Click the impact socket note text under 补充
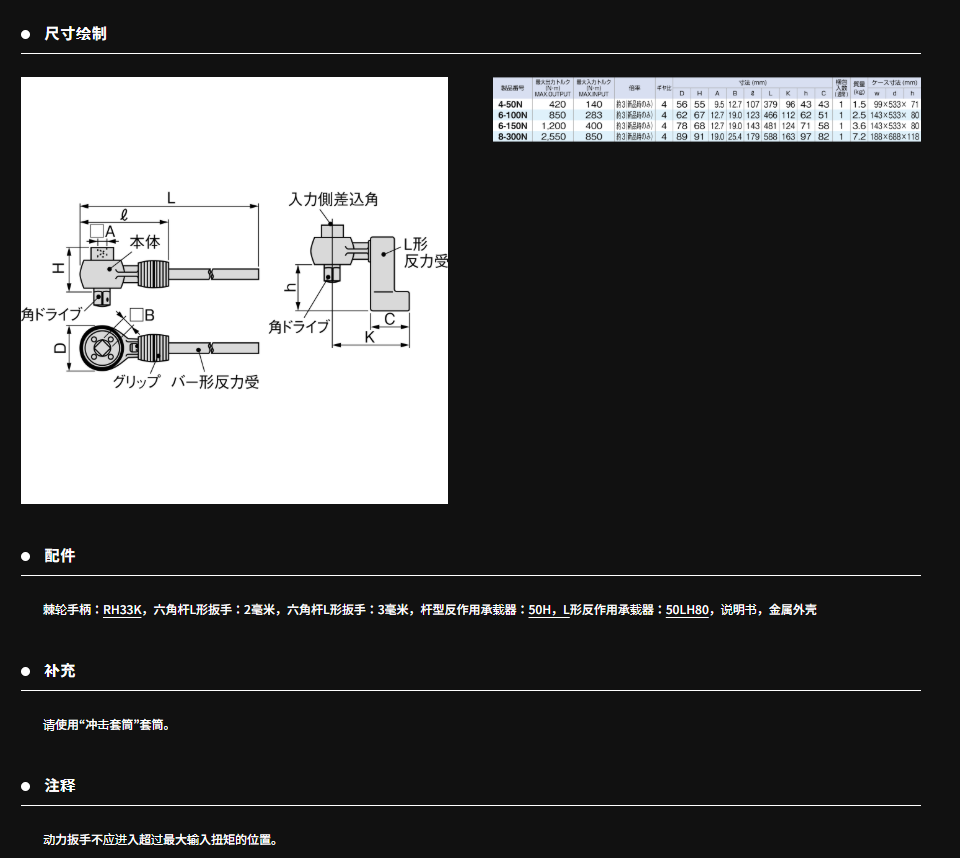 pos(107,724)
